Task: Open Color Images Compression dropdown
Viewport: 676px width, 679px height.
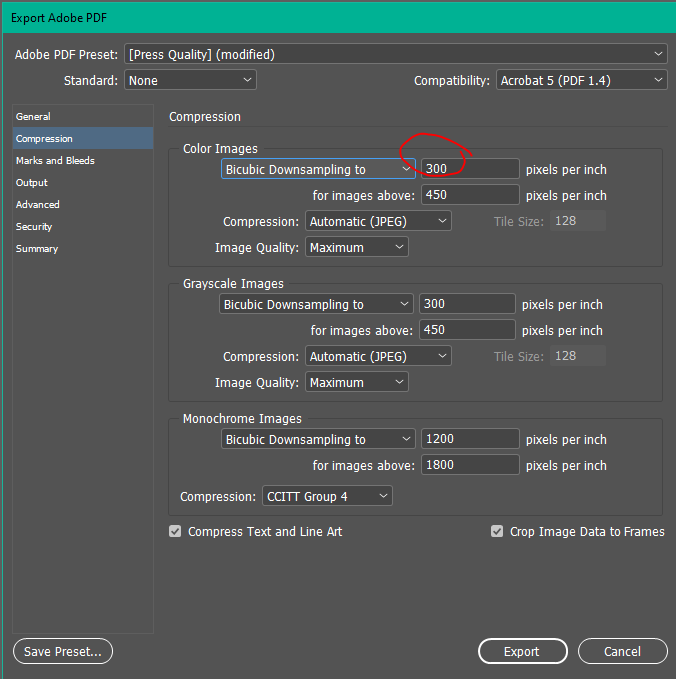Action: [378, 221]
